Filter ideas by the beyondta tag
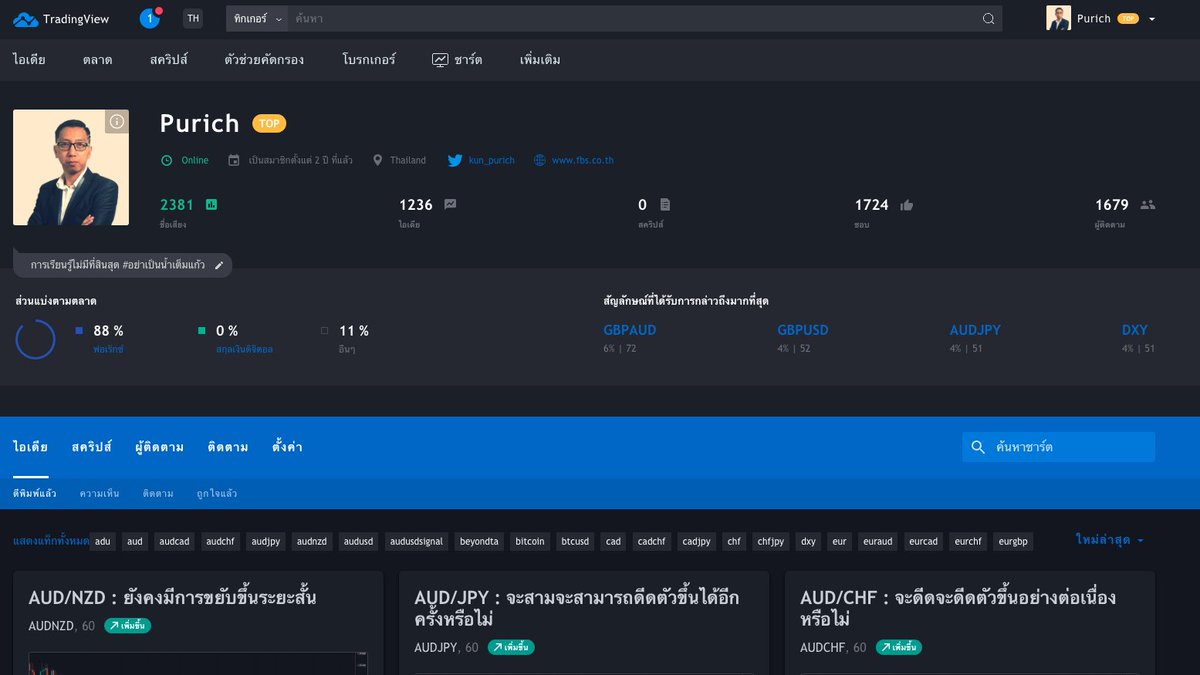1200x675 pixels. pos(479,541)
